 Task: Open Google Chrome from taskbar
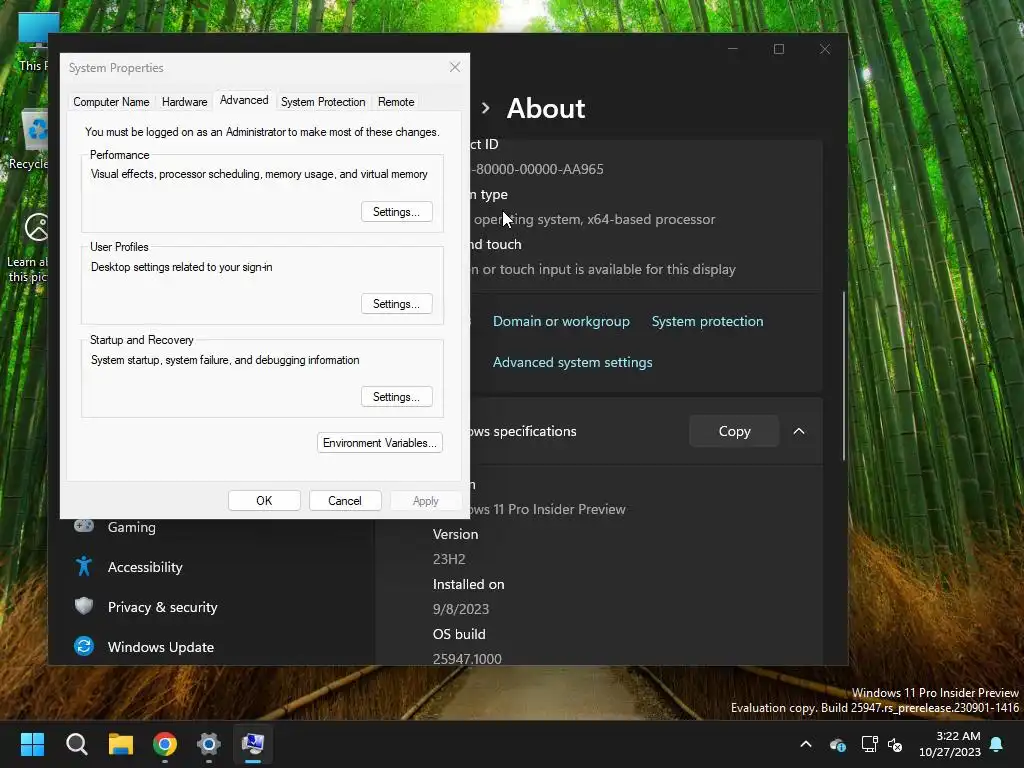pos(165,744)
